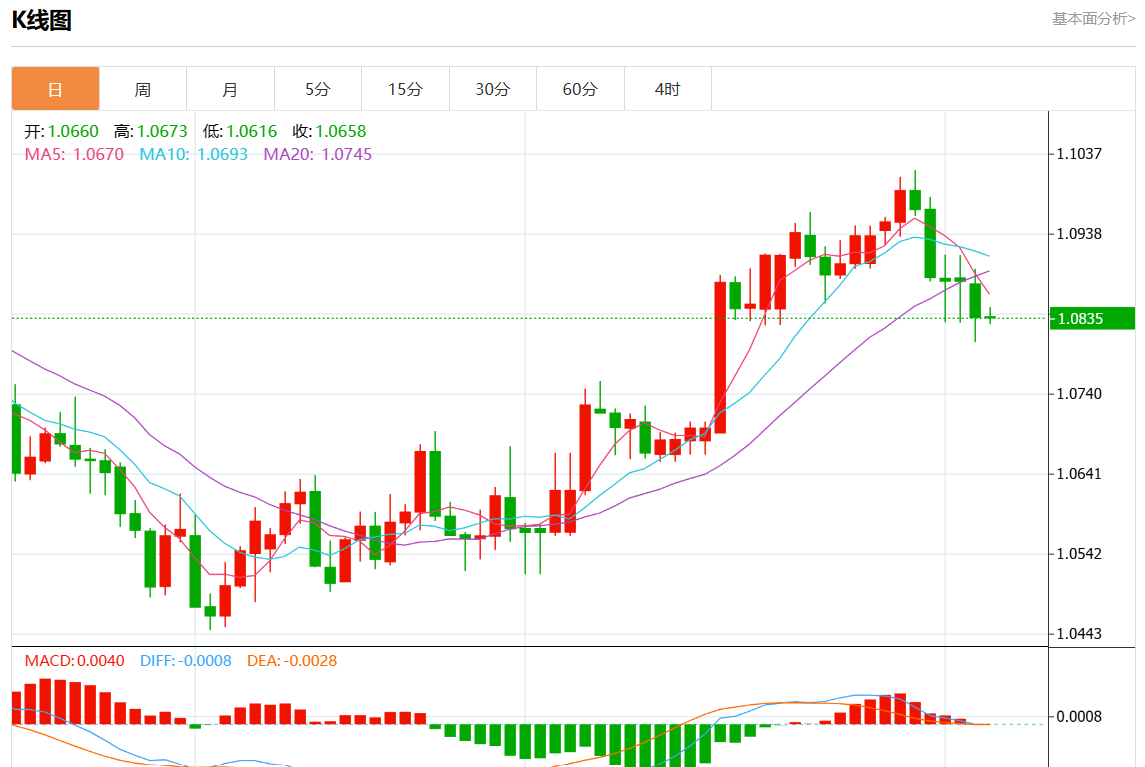Open the 15分 interval tab
1145x767 pixels.
pyautogui.click(x=405, y=89)
